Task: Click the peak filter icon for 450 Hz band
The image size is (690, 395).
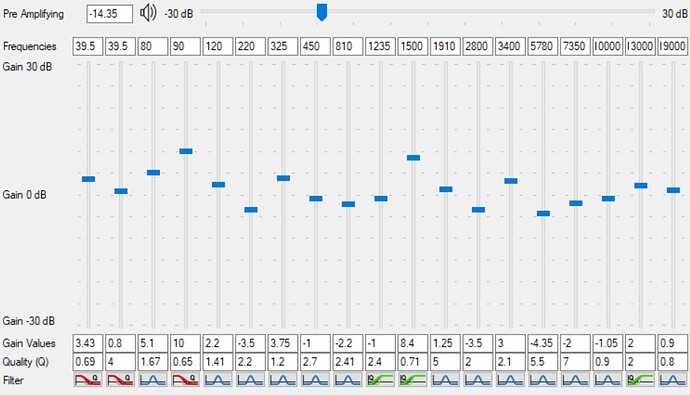Action: 316,380
